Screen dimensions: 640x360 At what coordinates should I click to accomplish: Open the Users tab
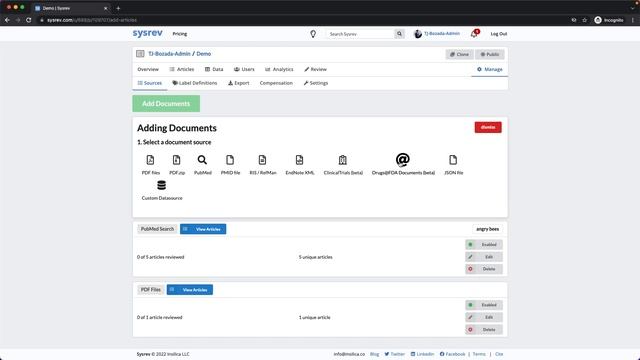point(244,69)
